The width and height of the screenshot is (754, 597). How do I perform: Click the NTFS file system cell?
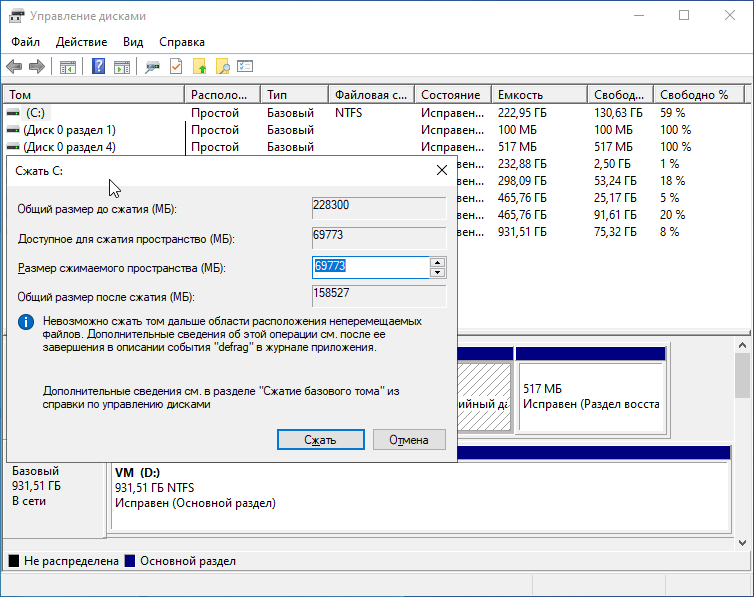(349, 113)
